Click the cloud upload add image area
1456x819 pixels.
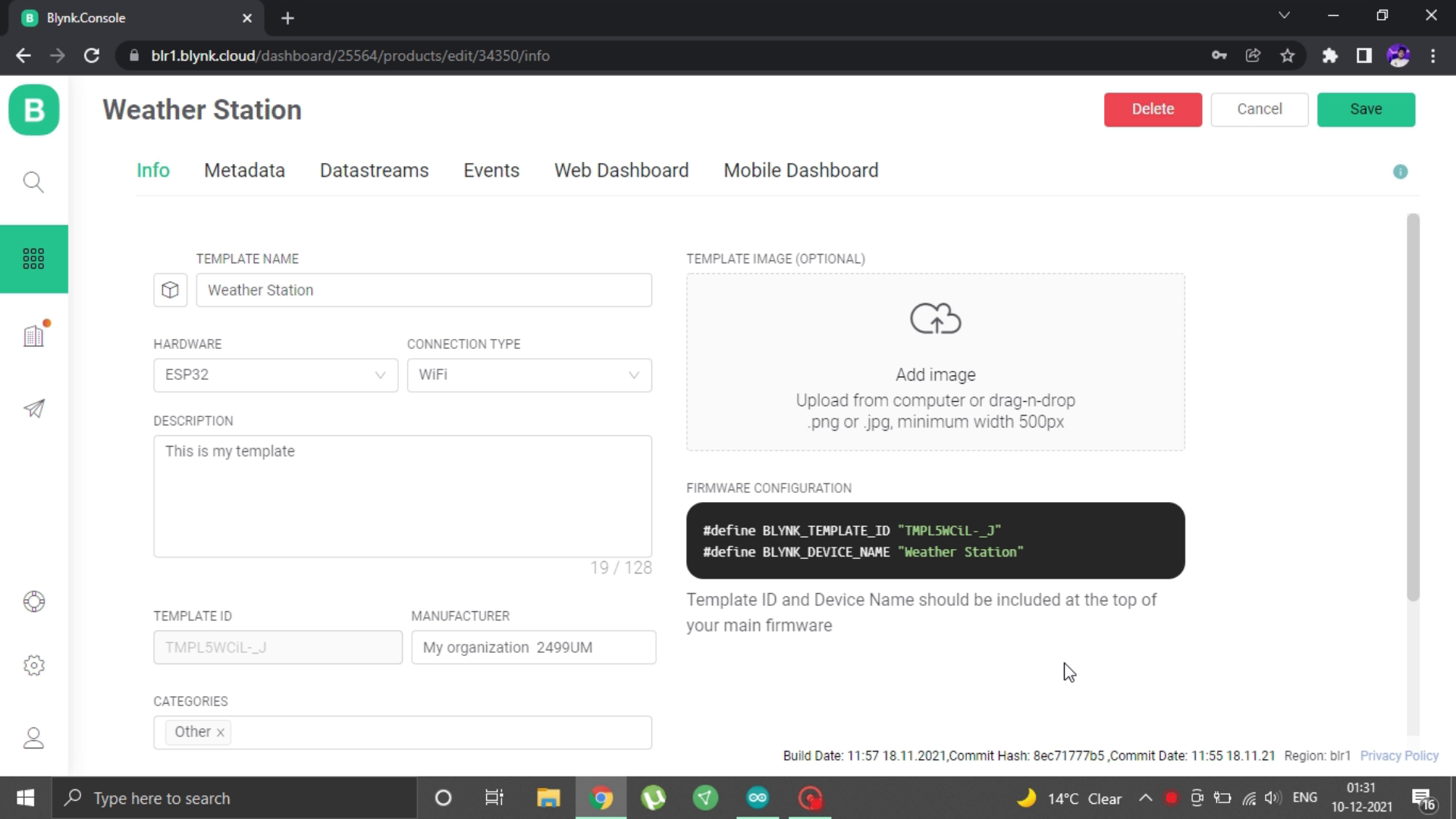click(x=935, y=362)
